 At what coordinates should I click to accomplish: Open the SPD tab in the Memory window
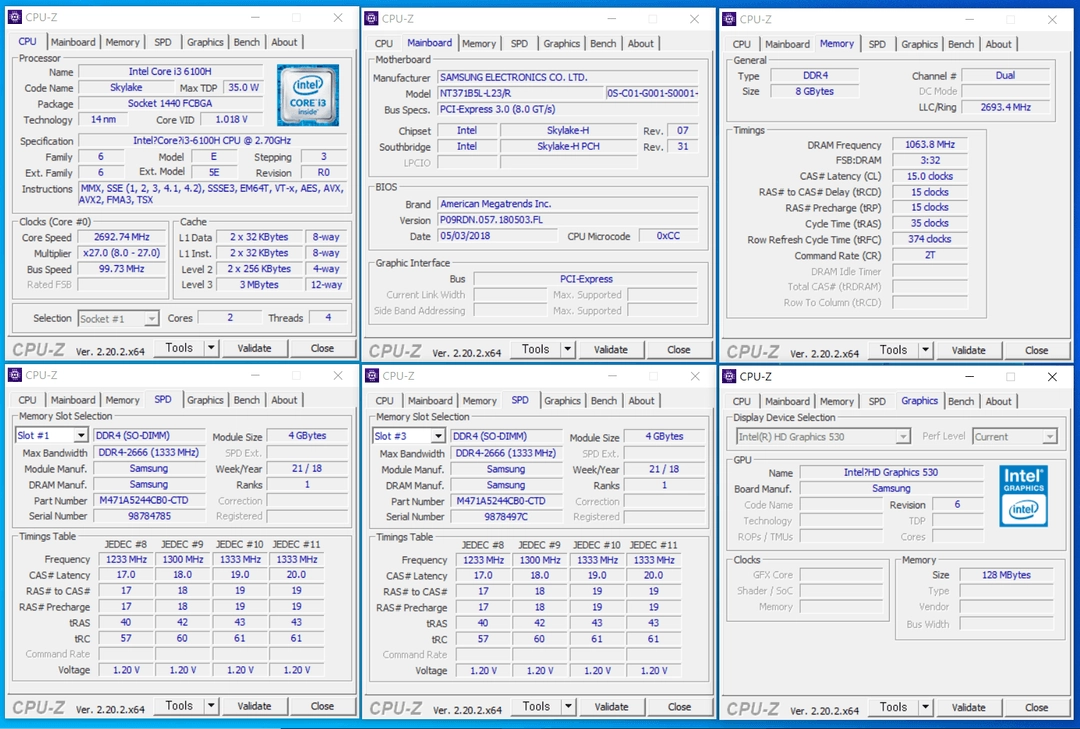tap(877, 44)
